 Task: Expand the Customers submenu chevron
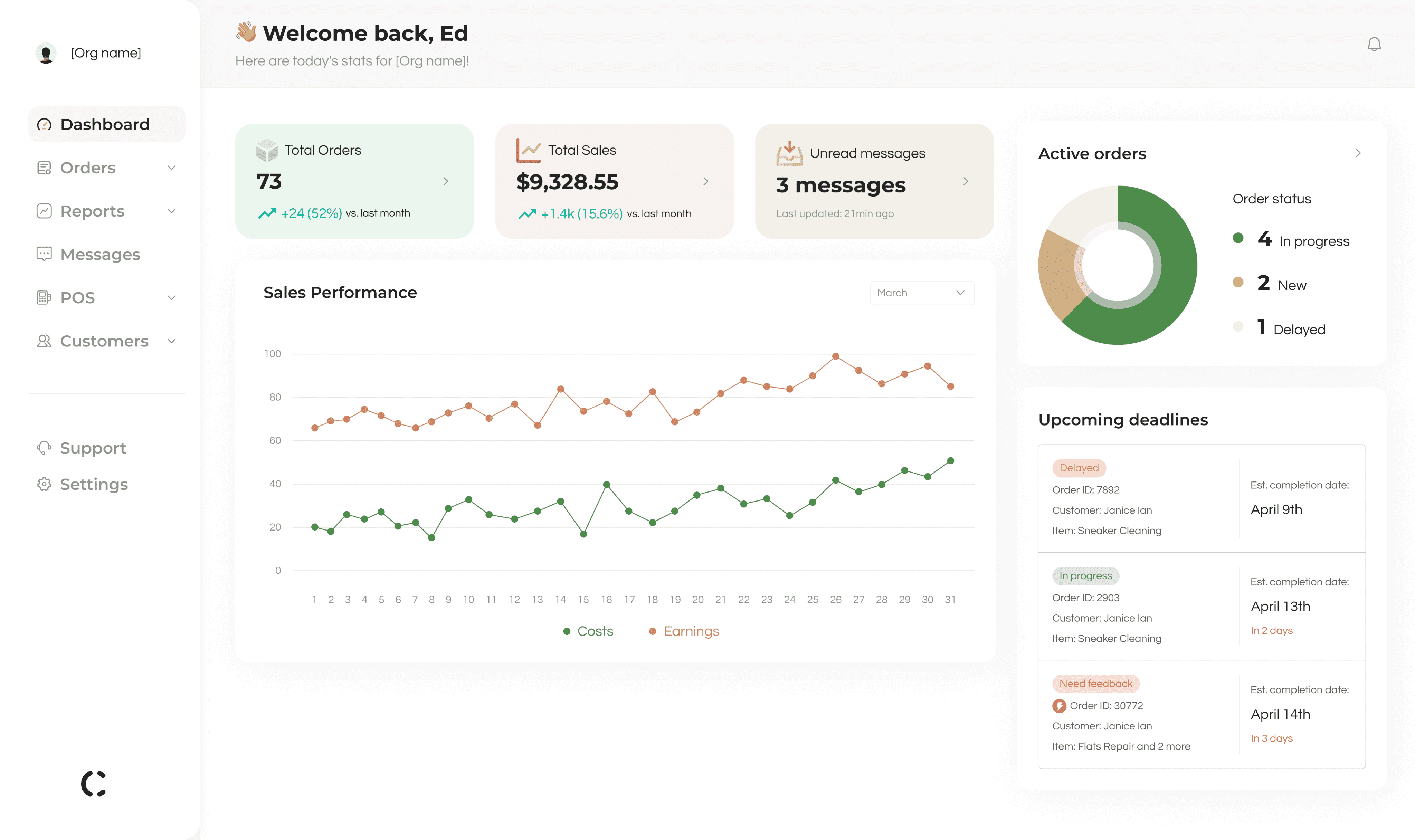pos(171,341)
